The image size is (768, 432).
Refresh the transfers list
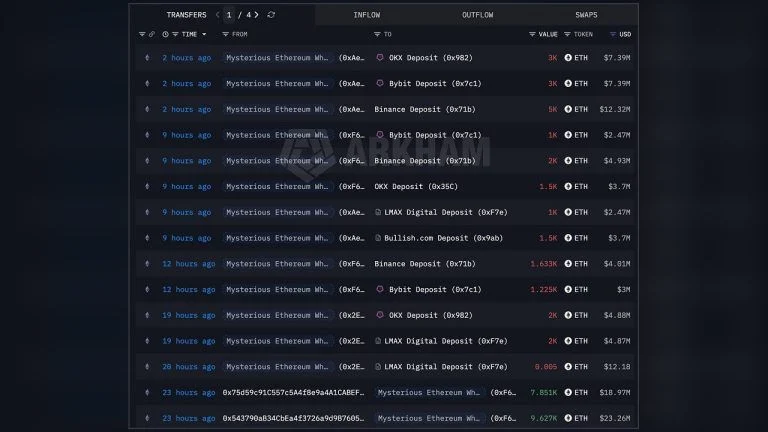[x=271, y=15]
